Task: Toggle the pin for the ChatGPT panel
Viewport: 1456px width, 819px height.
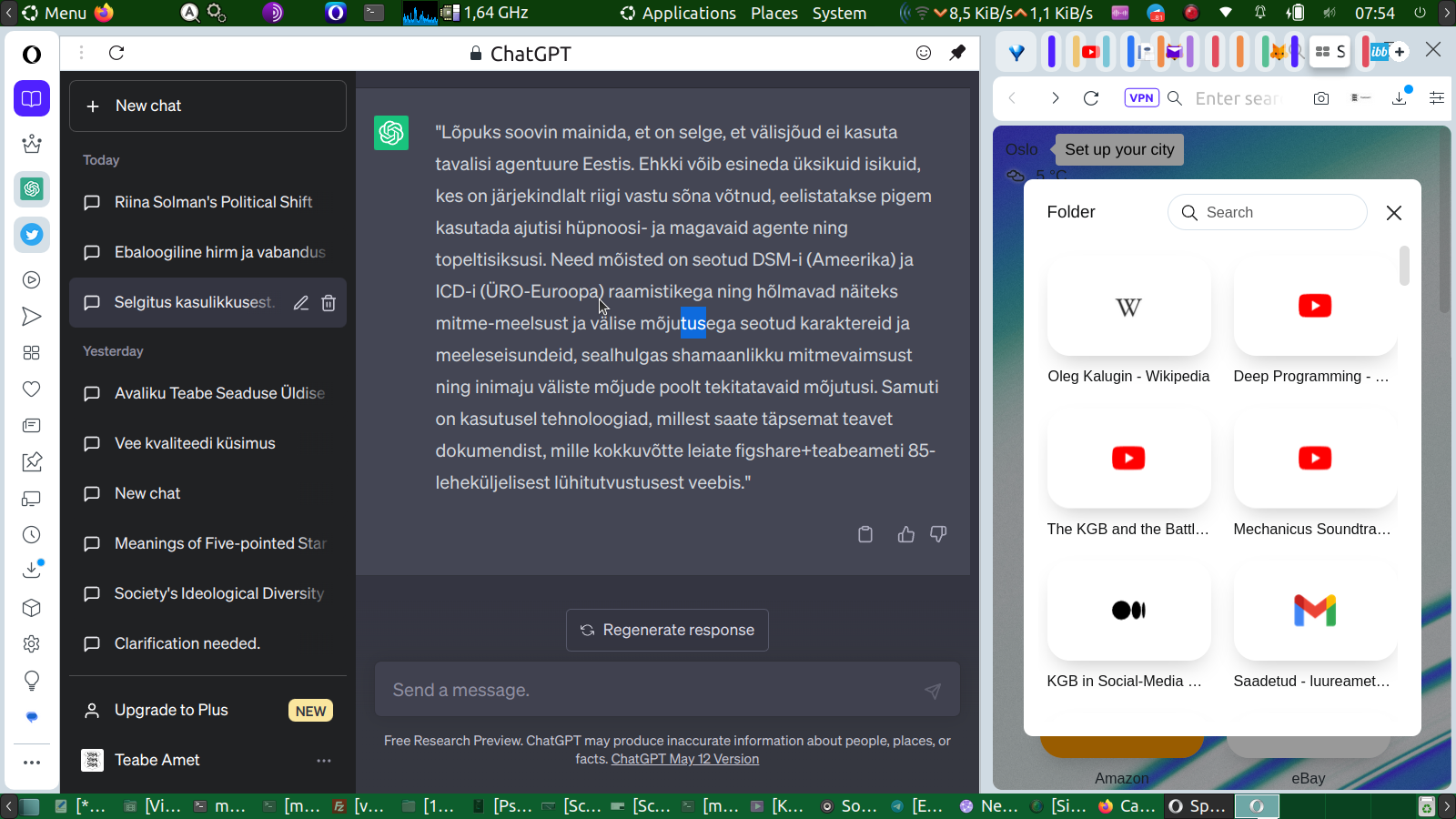Action: point(957,53)
